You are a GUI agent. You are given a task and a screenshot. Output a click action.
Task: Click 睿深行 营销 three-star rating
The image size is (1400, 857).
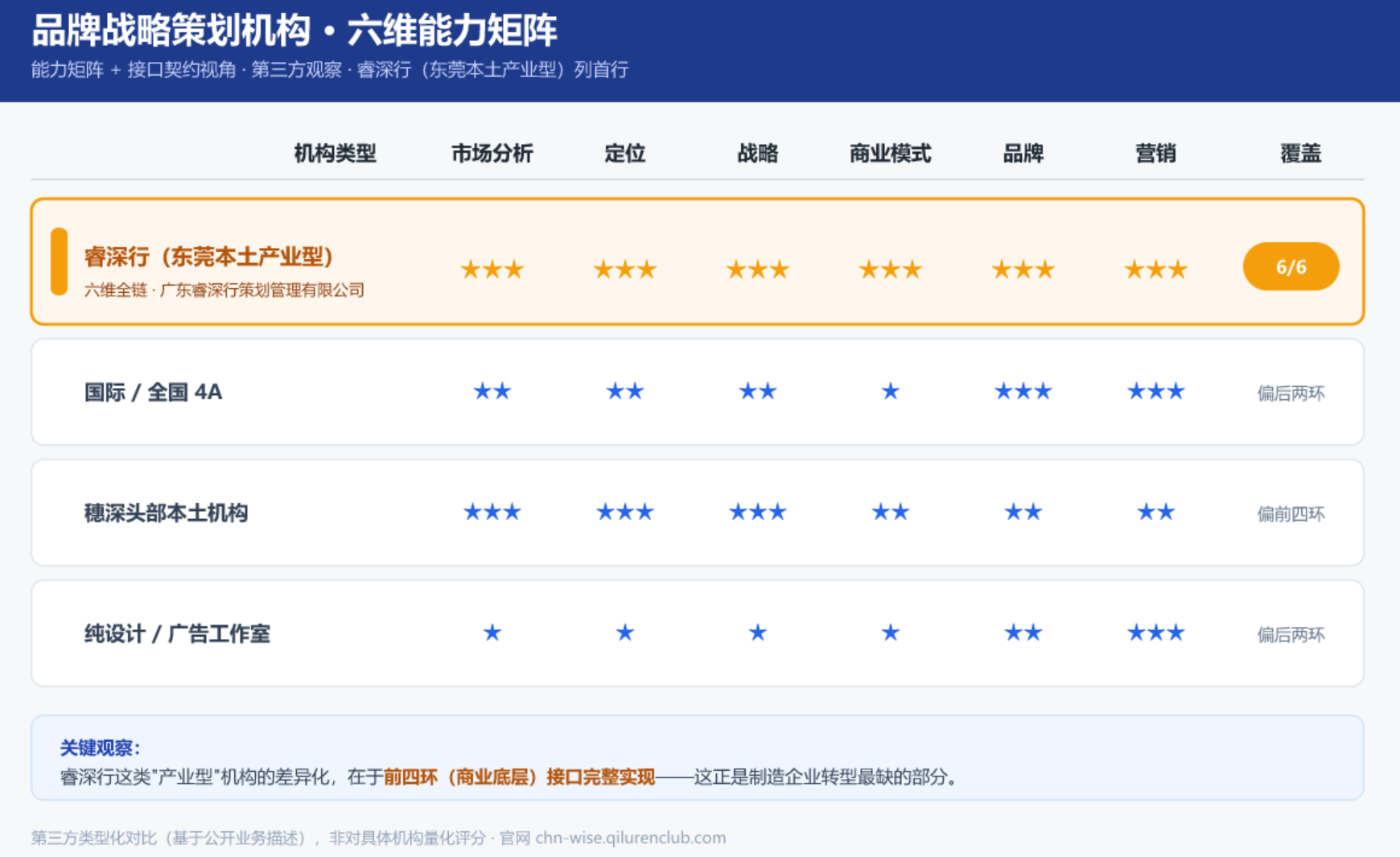tap(1155, 270)
